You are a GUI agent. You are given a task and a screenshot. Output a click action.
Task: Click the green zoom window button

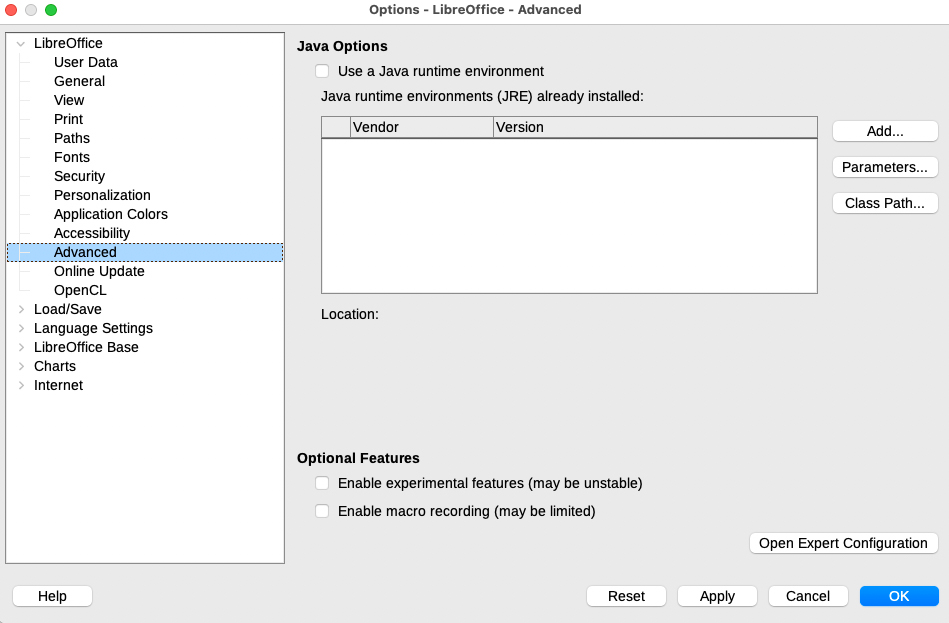(51, 10)
